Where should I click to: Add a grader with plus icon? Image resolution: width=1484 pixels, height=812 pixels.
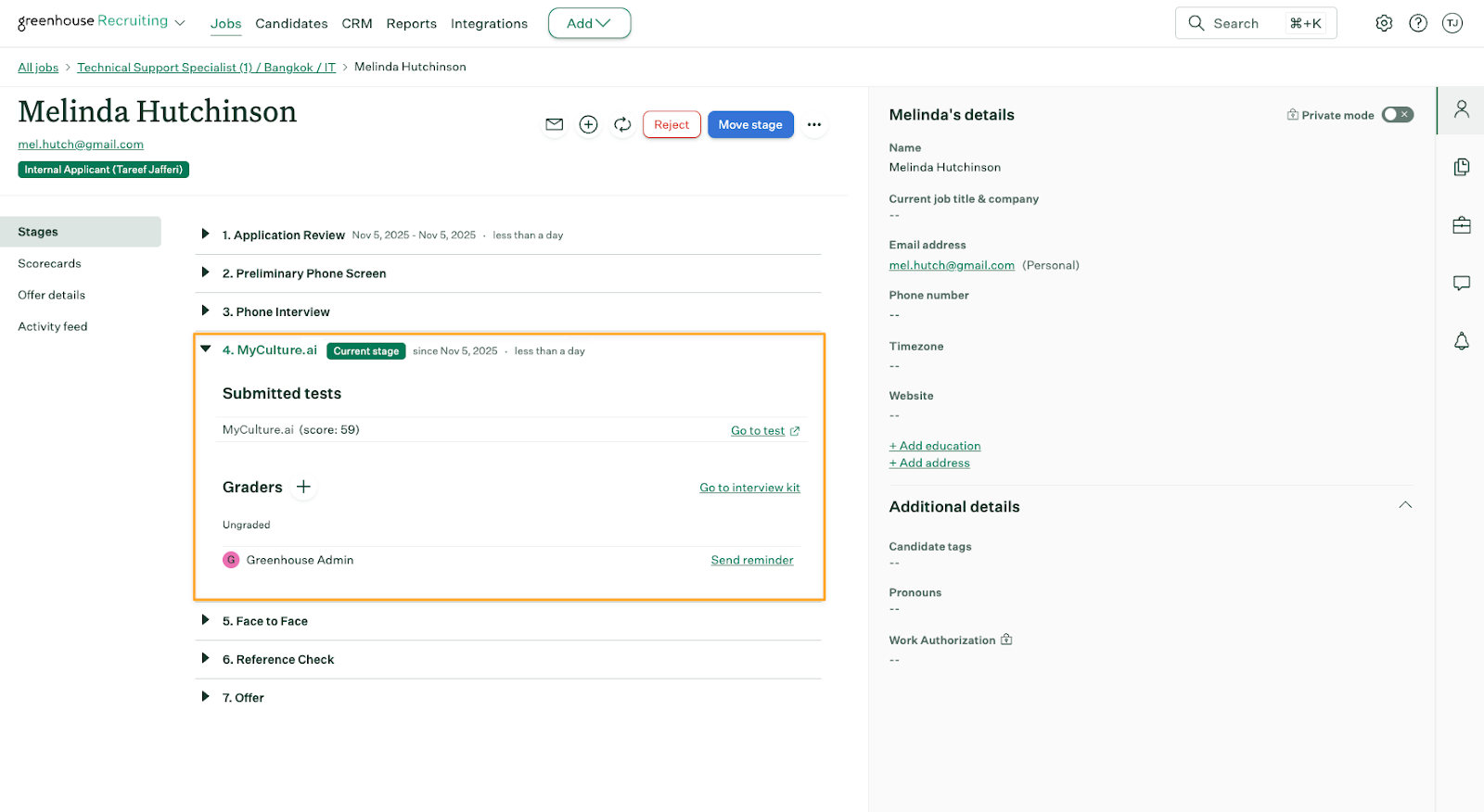(x=303, y=487)
